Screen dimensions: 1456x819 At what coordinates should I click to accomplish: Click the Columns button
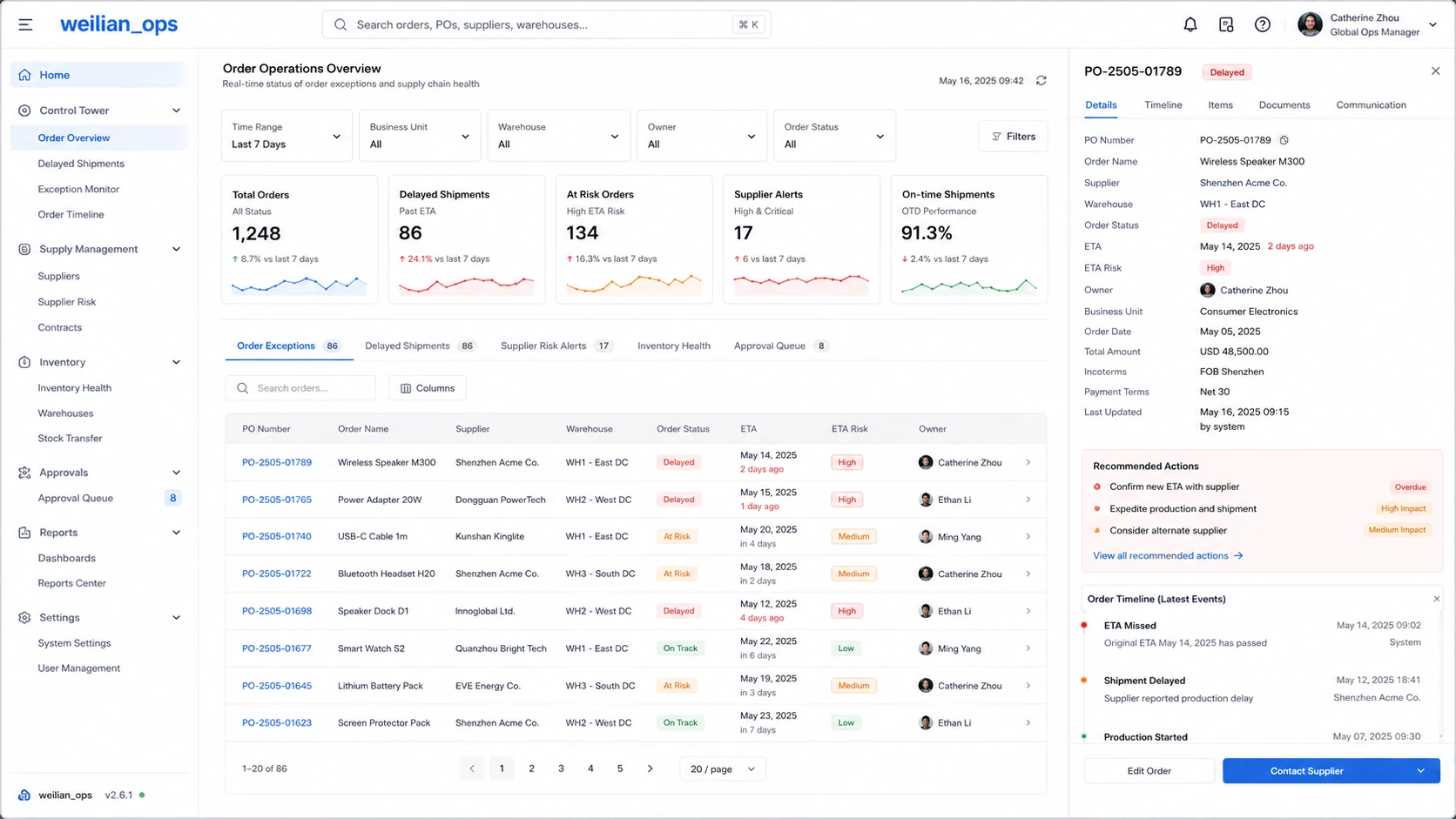[427, 388]
